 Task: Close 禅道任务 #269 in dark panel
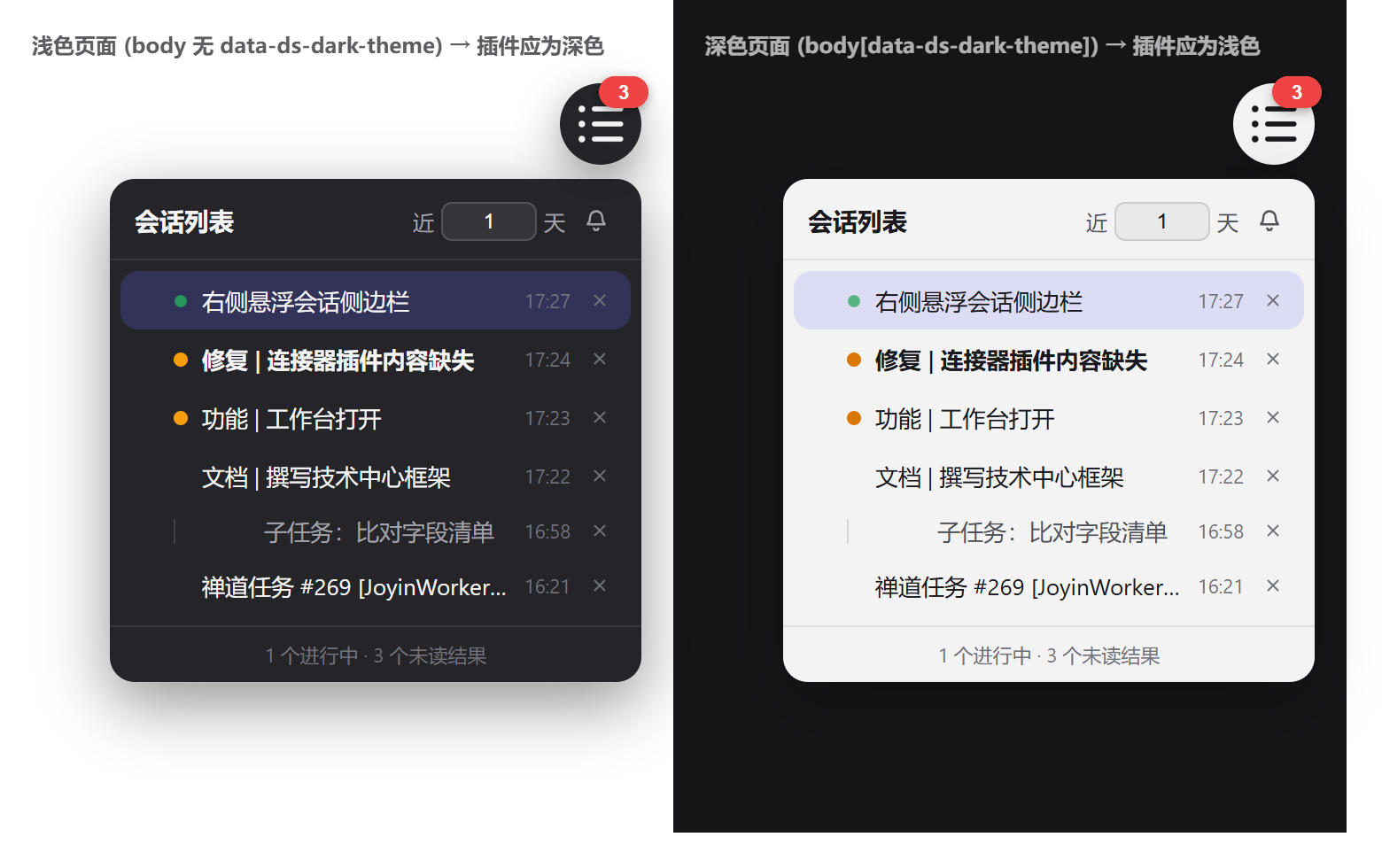pos(600,585)
